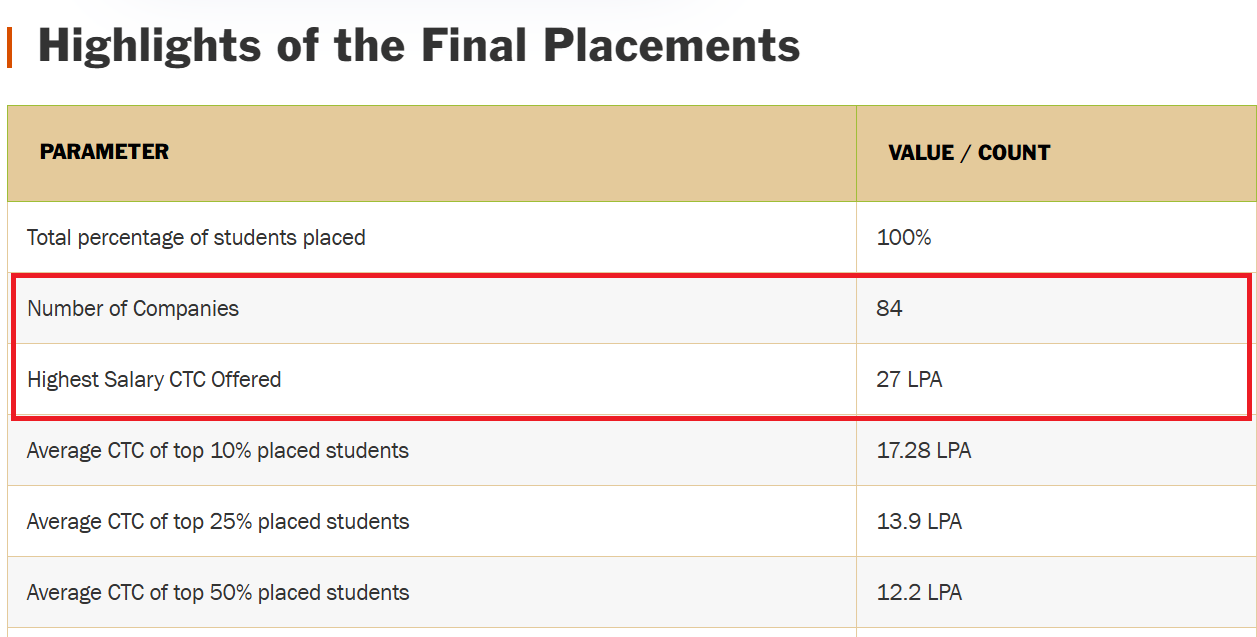Select the Highest Salary CTC Offered label
Image resolution: width=1257 pixels, height=637 pixels.
pos(154,380)
